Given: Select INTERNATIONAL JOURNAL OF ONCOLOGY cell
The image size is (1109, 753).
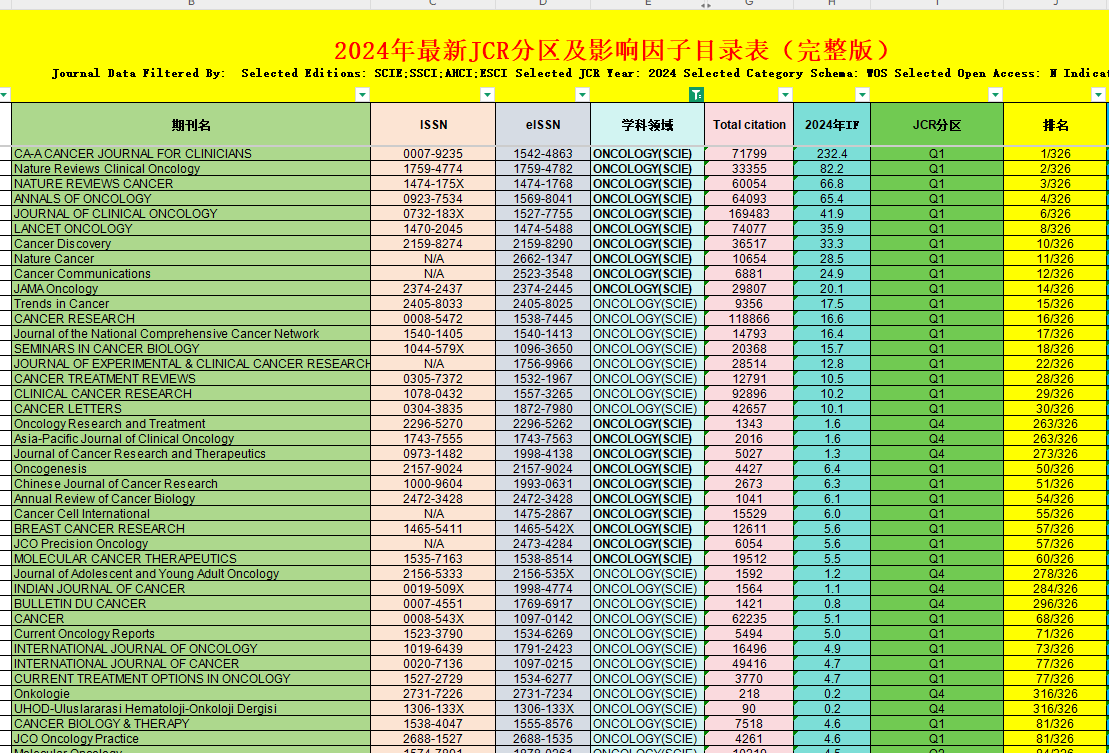Looking at the screenshot, I should point(191,648).
